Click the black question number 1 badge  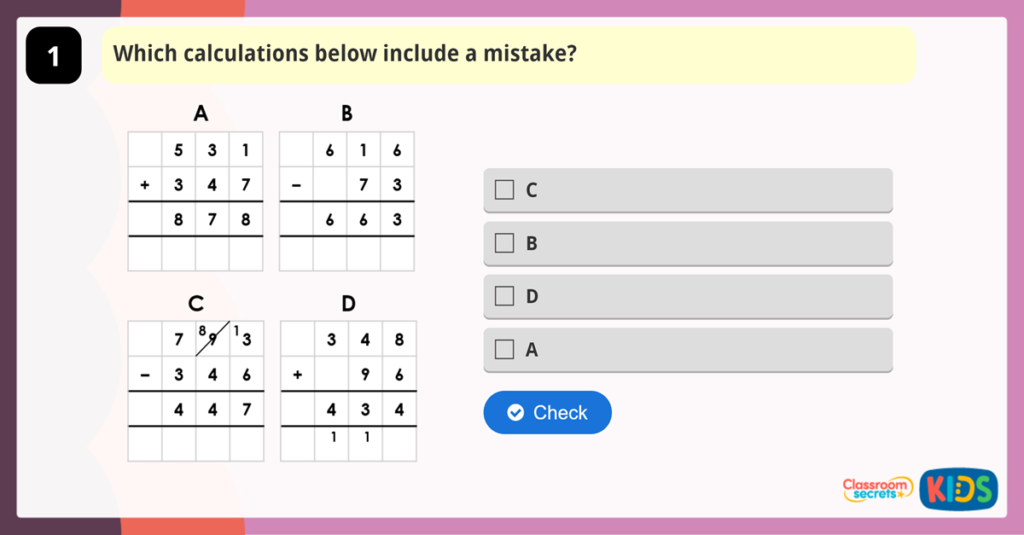(x=53, y=56)
